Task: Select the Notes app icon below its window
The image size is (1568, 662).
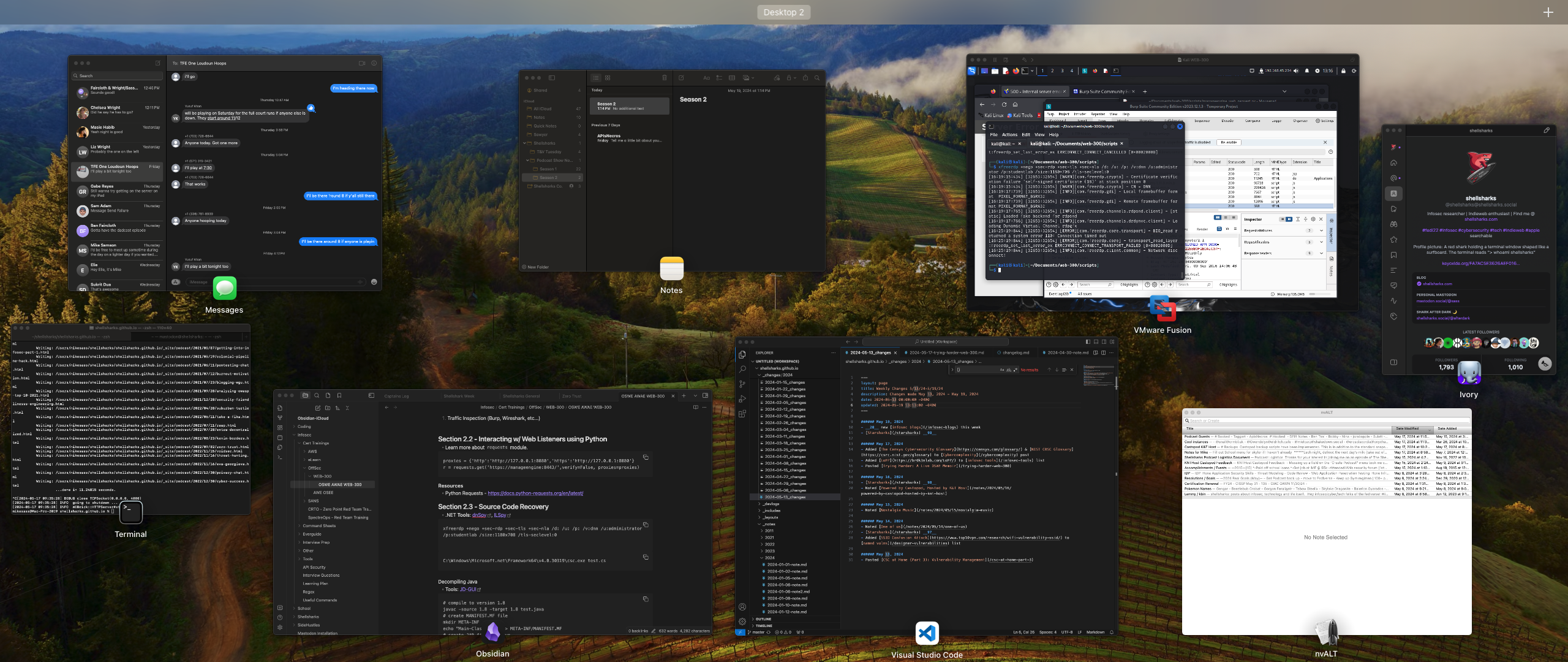Action: pyautogui.click(x=671, y=268)
